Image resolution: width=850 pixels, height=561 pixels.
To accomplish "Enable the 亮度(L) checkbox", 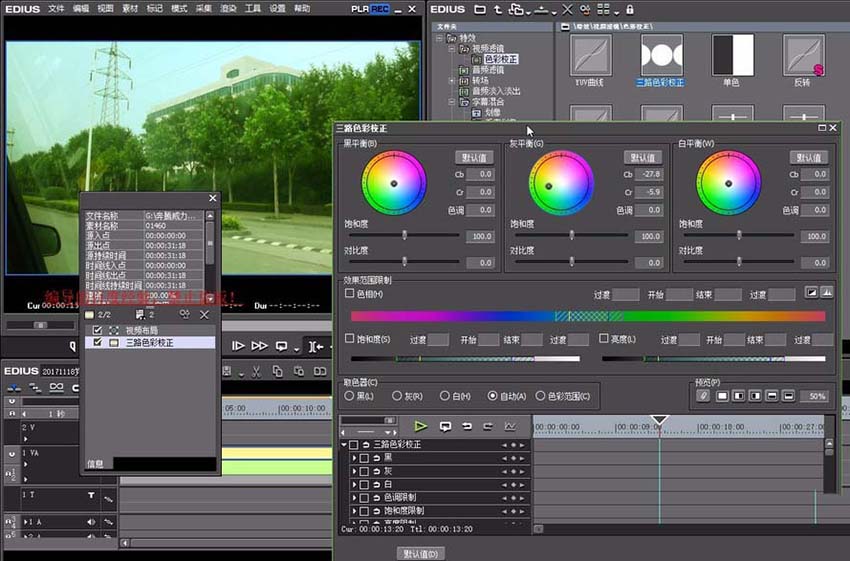I will (x=603, y=338).
